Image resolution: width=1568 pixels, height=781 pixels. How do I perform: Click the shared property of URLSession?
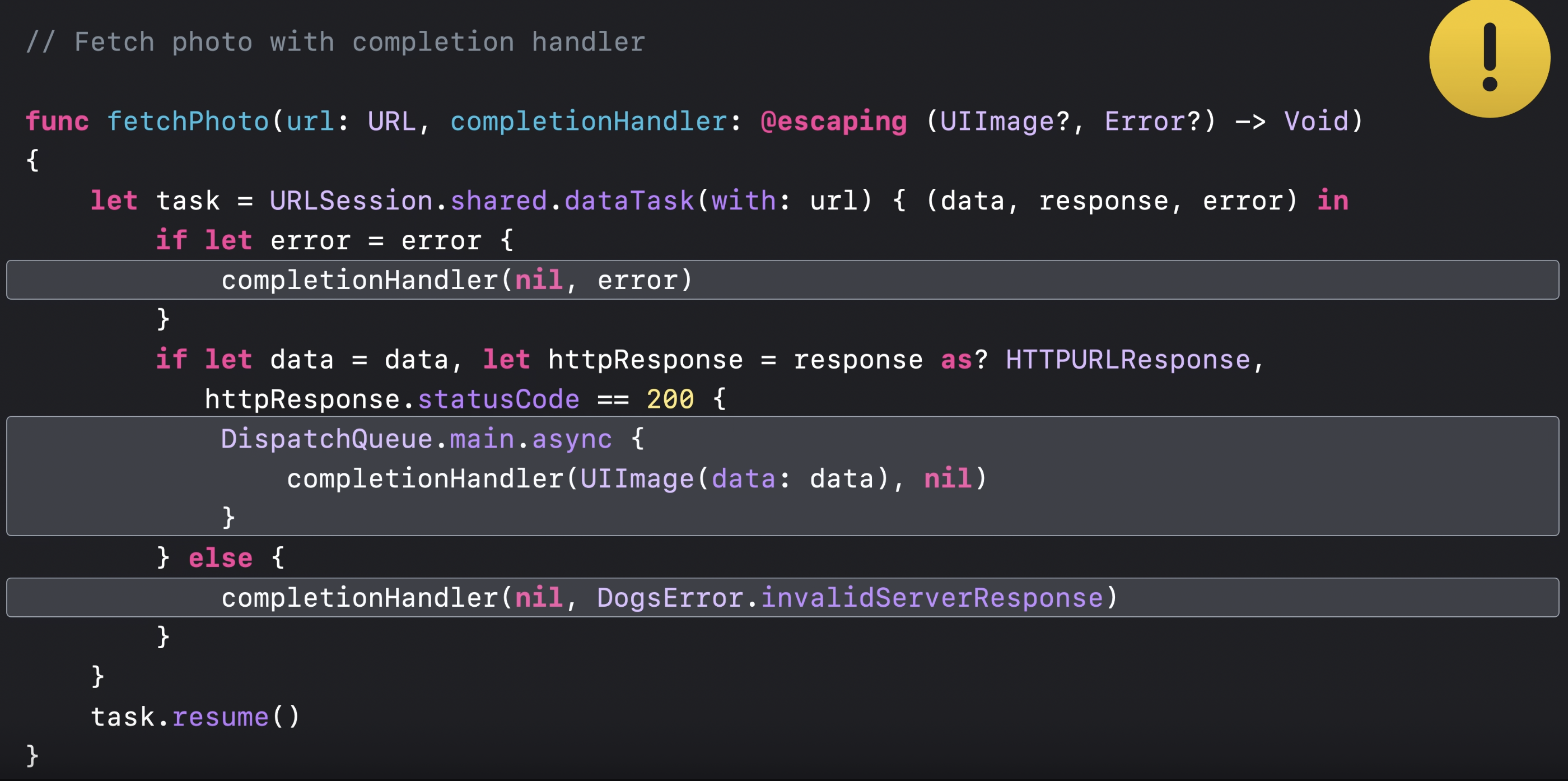pos(498,201)
